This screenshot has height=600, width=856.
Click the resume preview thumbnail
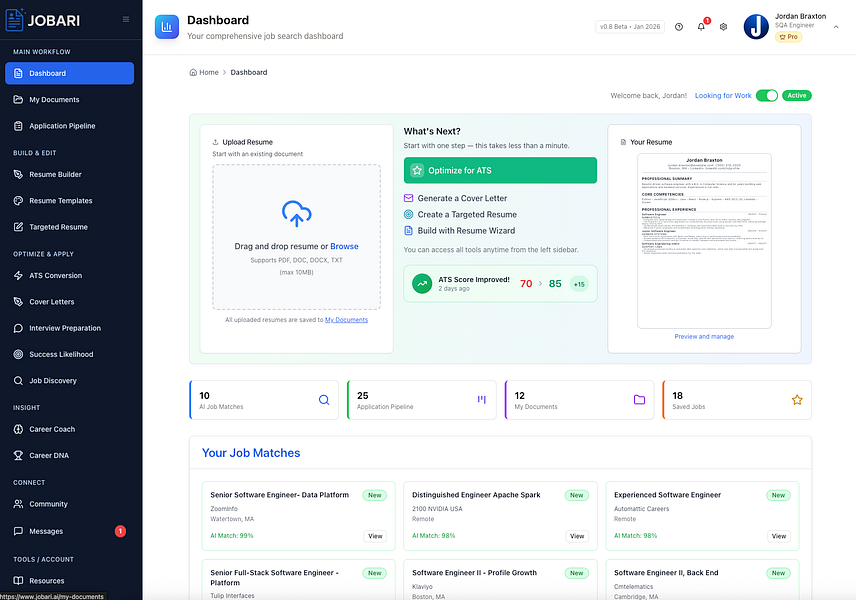coord(704,241)
